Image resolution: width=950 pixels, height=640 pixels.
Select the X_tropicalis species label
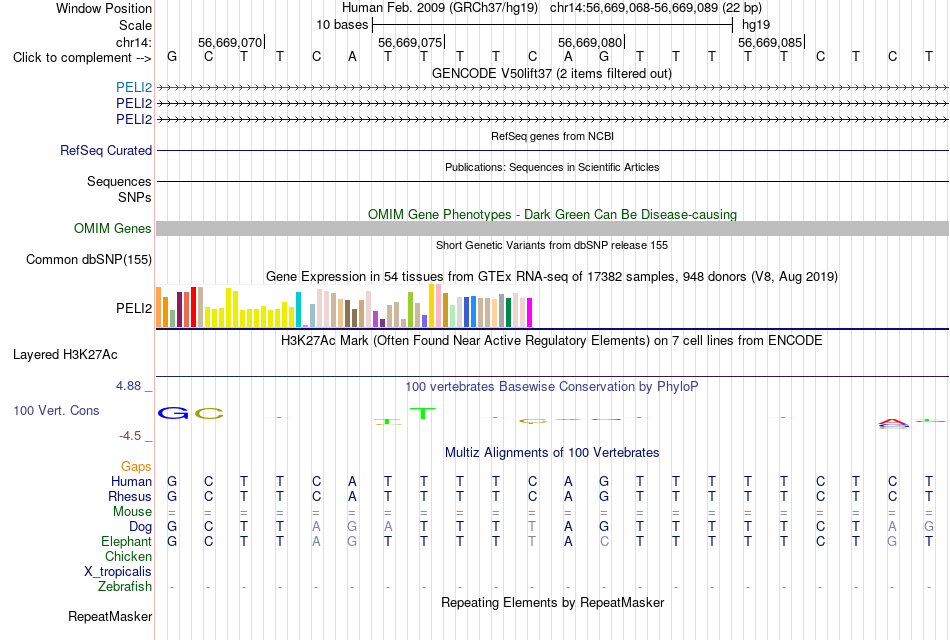point(118,572)
